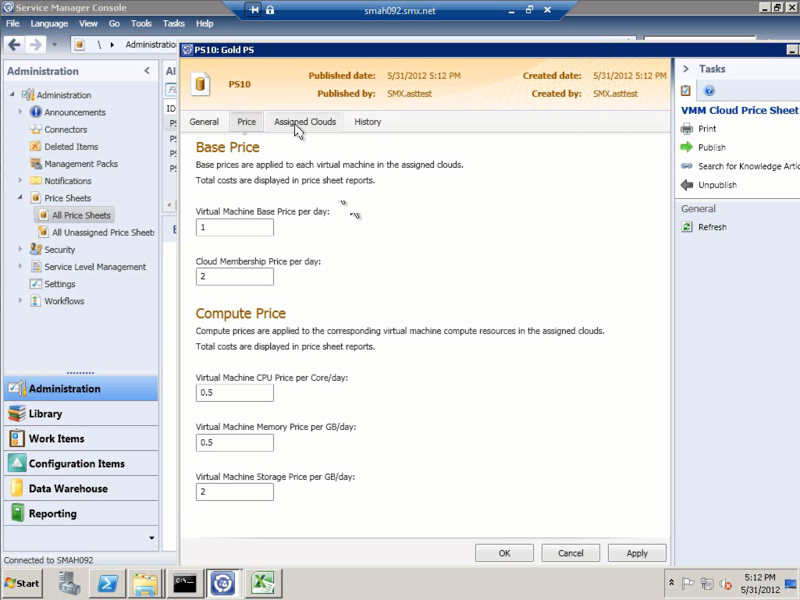The height and width of the screenshot is (600, 800).
Task: Click the Unpublish back-arrow icon
Action: (x=687, y=185)
